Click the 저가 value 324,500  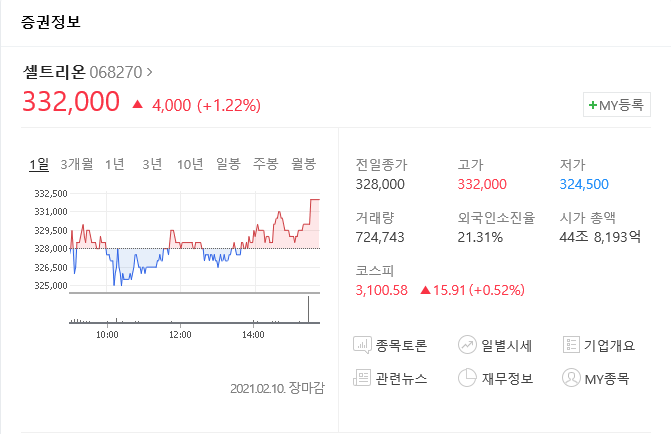point(584,184)
